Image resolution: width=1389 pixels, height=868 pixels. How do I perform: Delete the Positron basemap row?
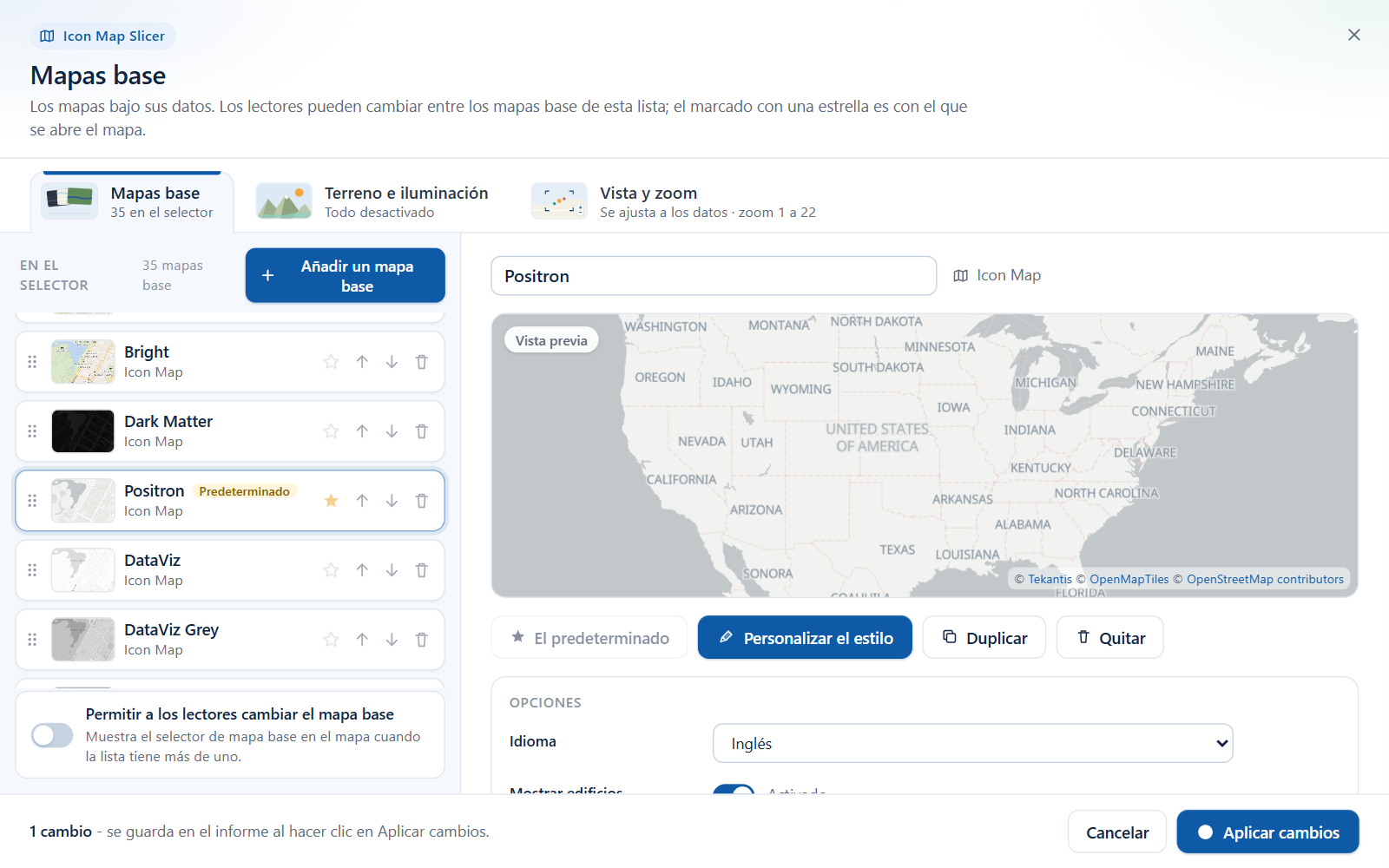421,501
